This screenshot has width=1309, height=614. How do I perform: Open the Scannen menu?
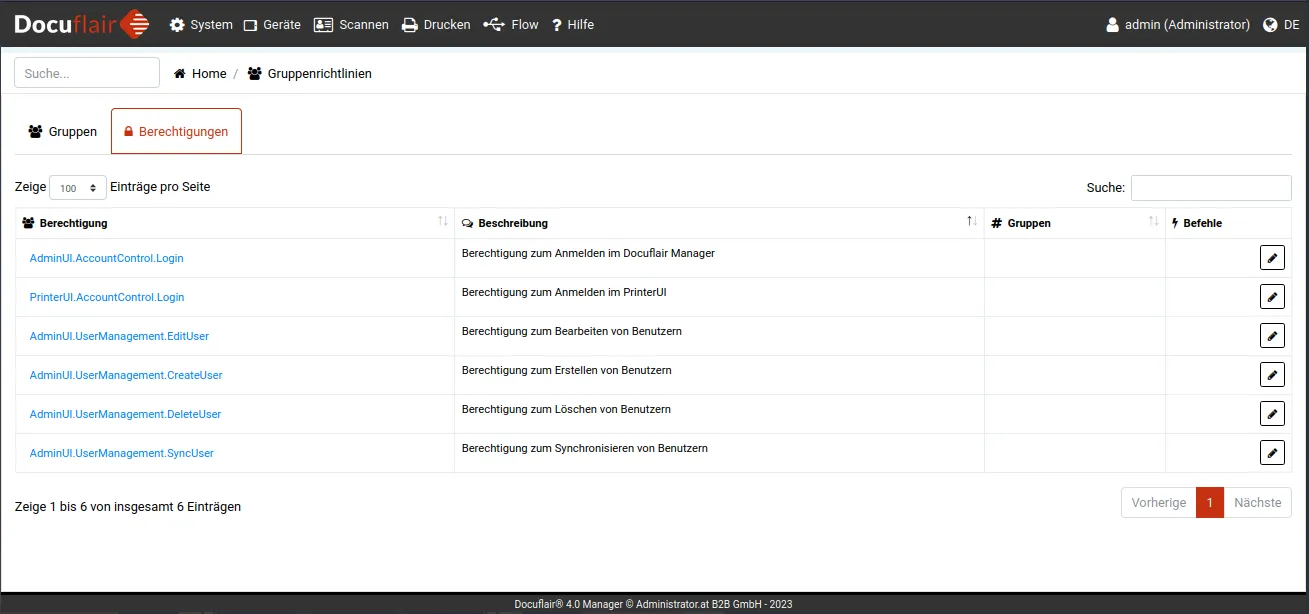(x=351, y=25)
